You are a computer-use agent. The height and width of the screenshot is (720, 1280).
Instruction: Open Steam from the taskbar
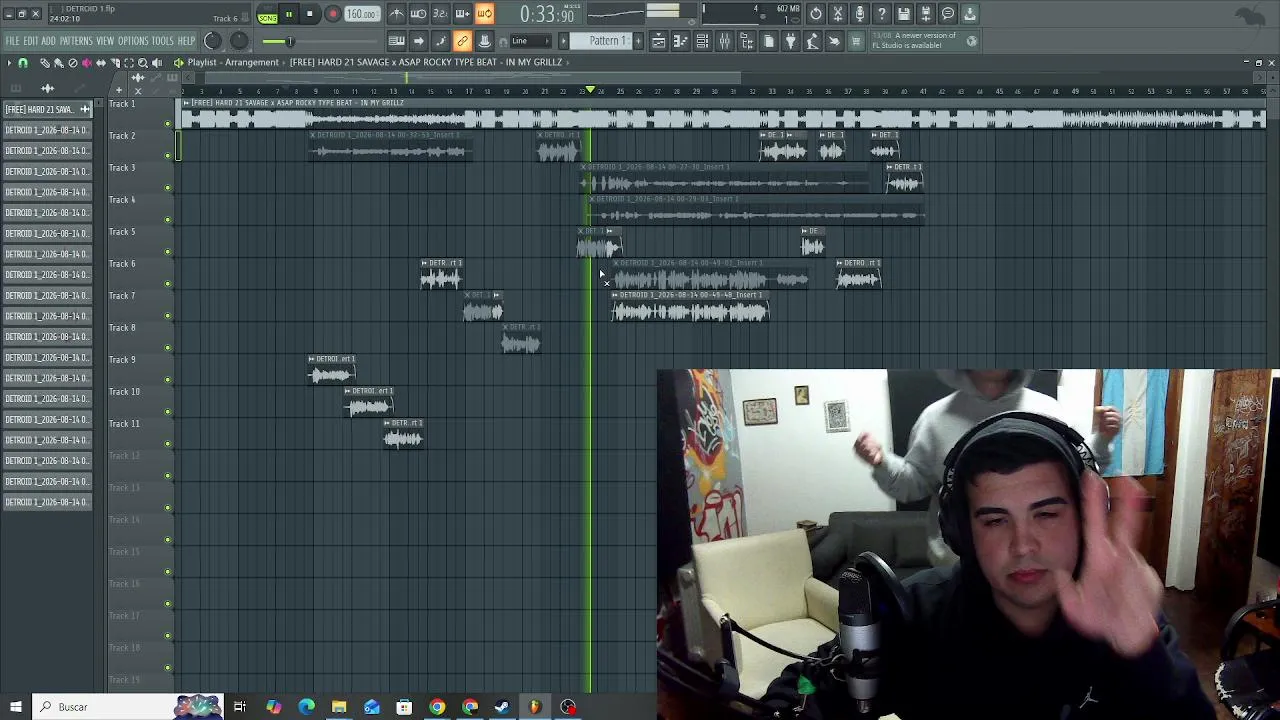(502, 707)
